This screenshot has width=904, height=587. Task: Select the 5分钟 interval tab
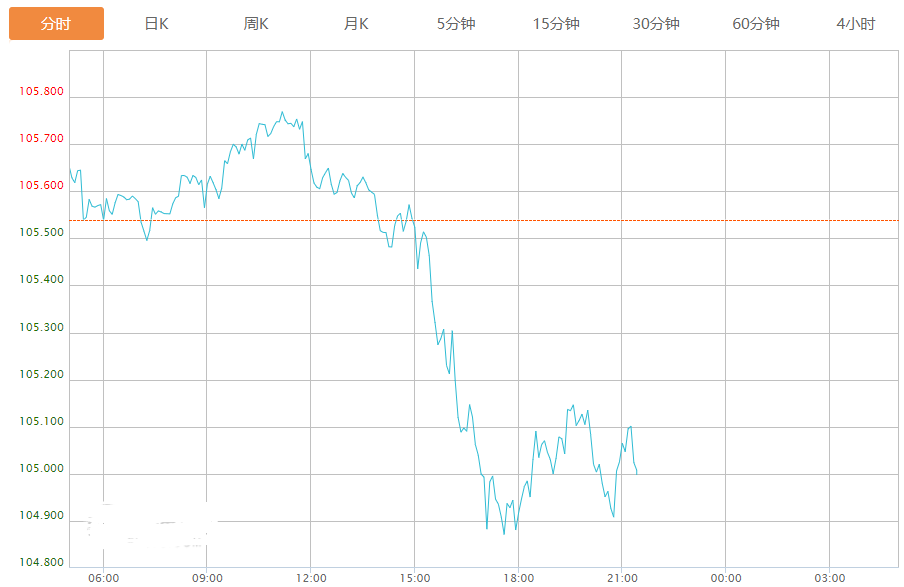(456, 24)
